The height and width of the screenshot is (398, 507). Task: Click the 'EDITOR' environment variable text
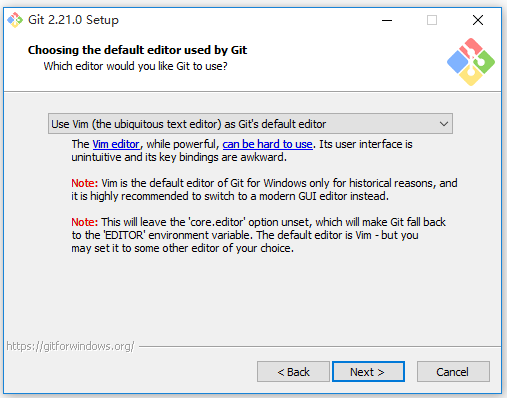(124, 235)
